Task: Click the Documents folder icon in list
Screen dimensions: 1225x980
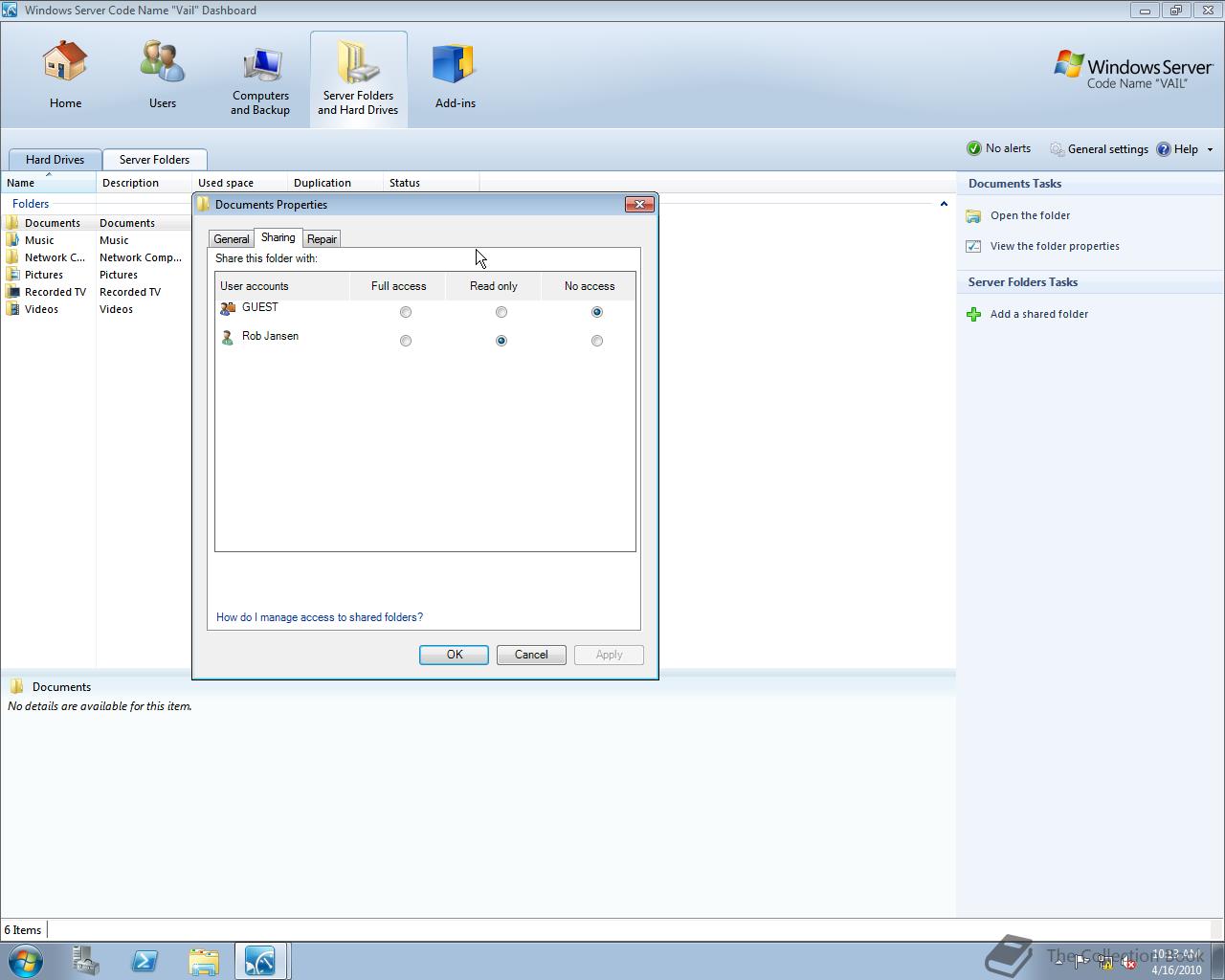Action: [x=12, y=222]
